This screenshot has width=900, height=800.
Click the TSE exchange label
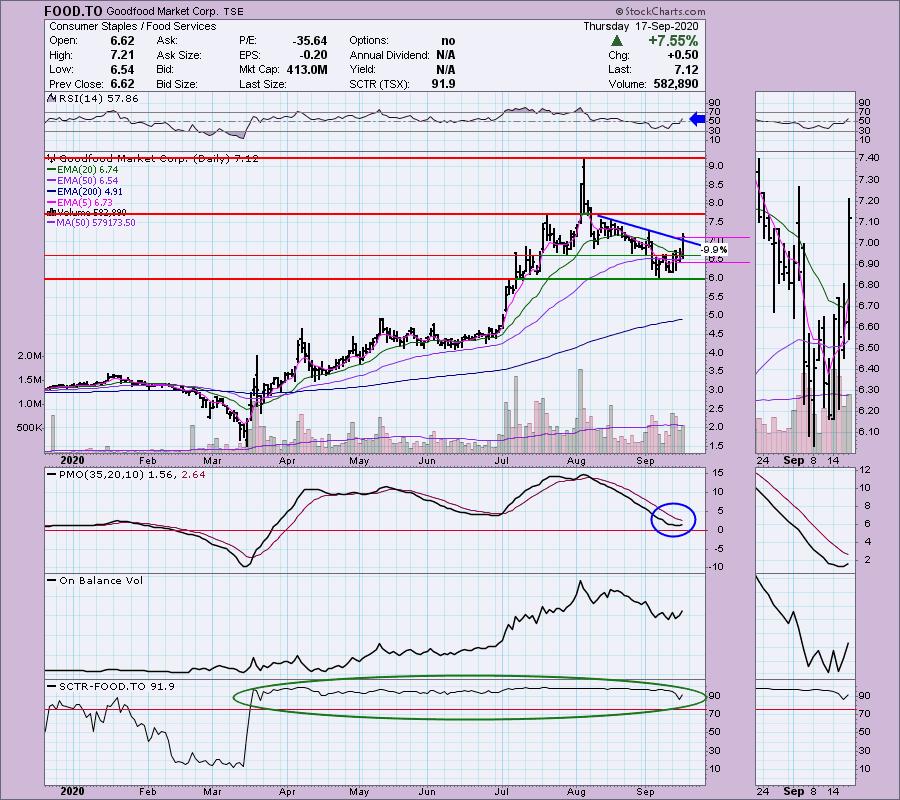(x=233, y=11)
